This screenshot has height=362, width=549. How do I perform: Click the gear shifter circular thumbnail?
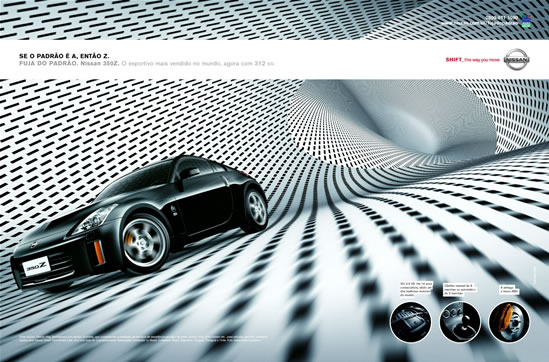tap(460, 322)
